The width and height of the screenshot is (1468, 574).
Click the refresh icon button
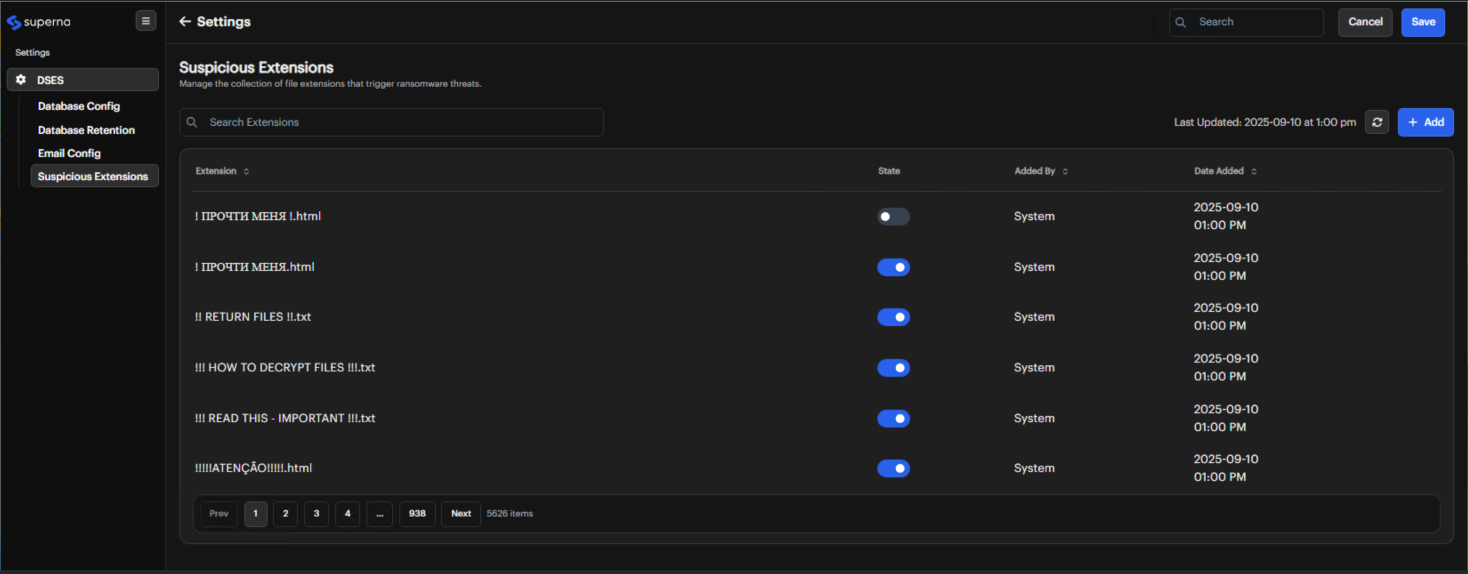tap(1377, 122)
